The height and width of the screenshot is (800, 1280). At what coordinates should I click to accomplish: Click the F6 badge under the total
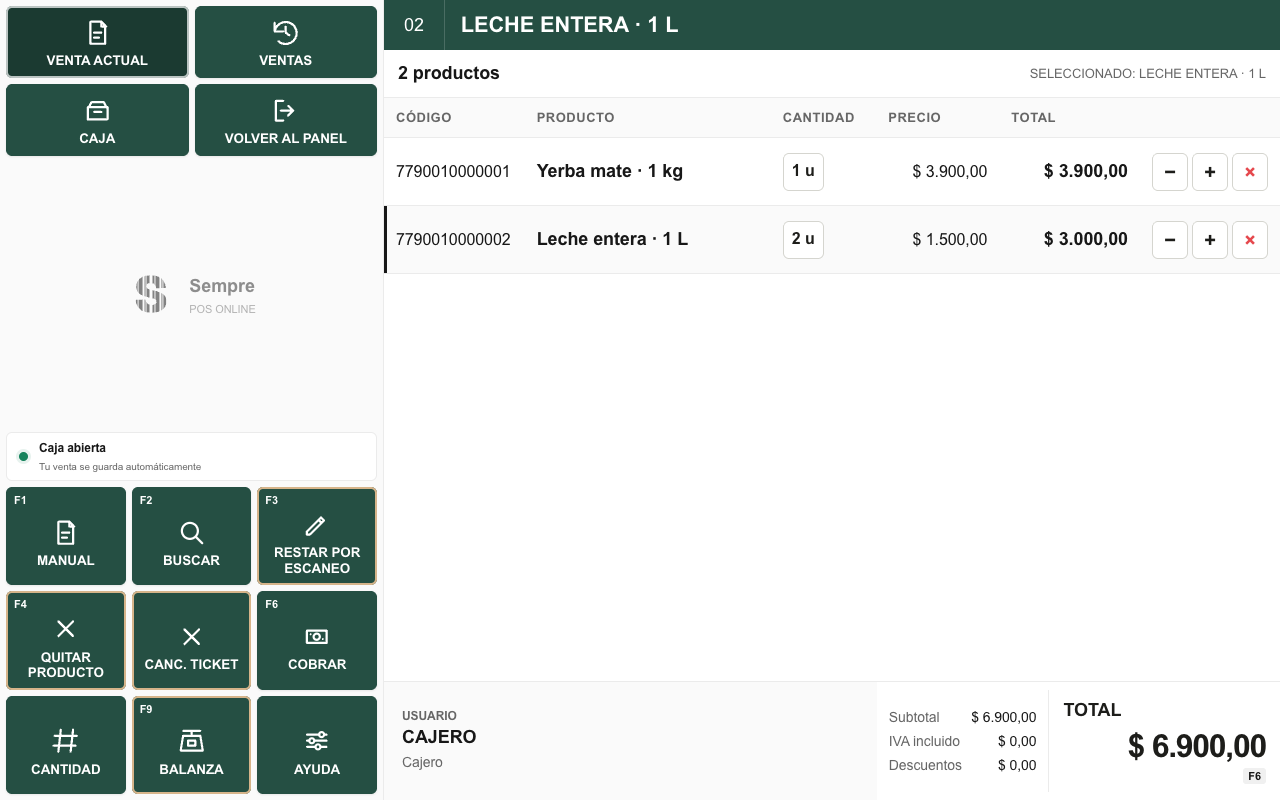pos(1254,776)
